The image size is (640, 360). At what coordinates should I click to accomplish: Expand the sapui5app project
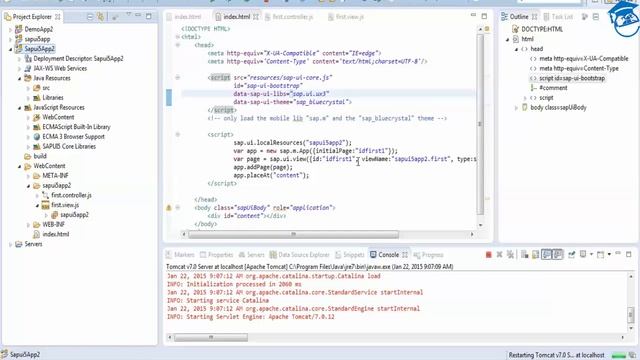[x=10, y=39]
